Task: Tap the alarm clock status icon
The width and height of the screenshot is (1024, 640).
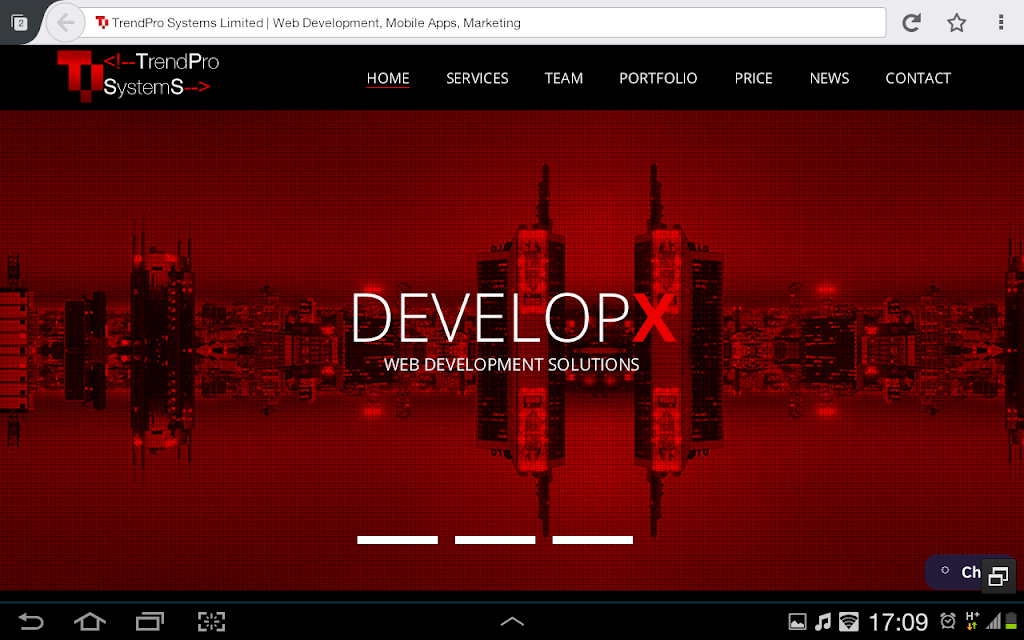Action: point(948,621)
